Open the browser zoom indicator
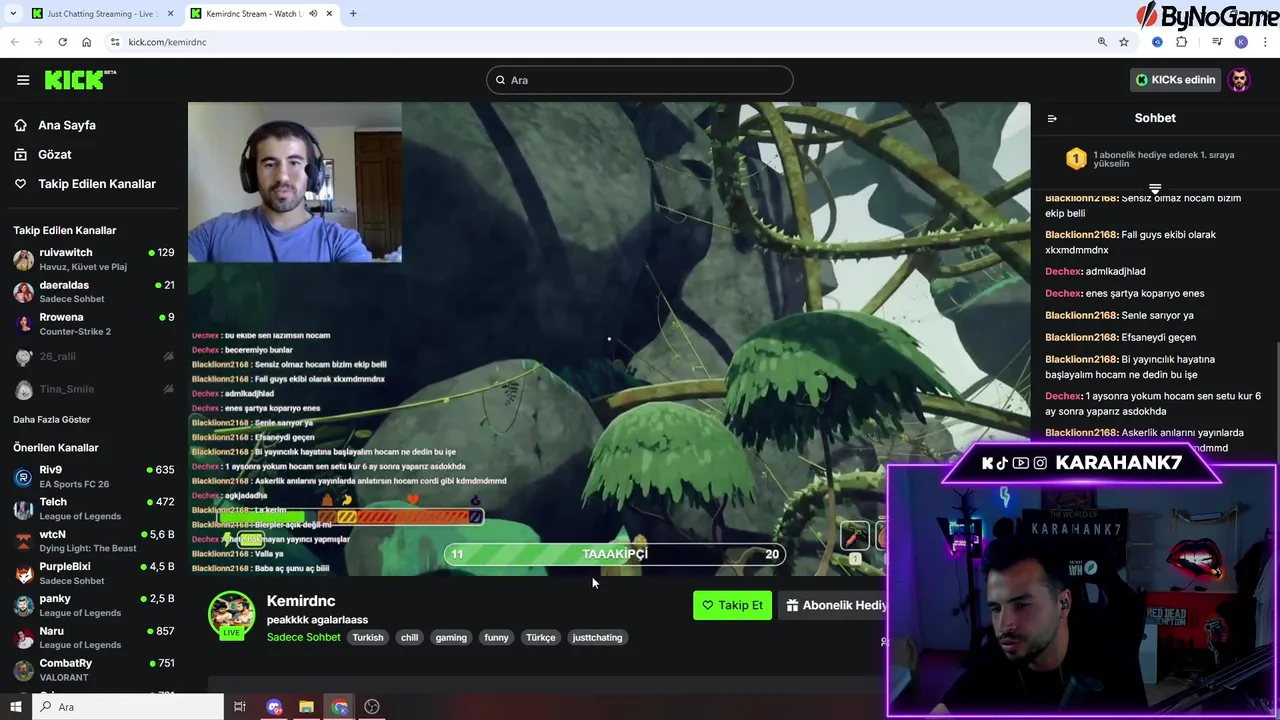 pyautogui.click(x=1102, y=42)
